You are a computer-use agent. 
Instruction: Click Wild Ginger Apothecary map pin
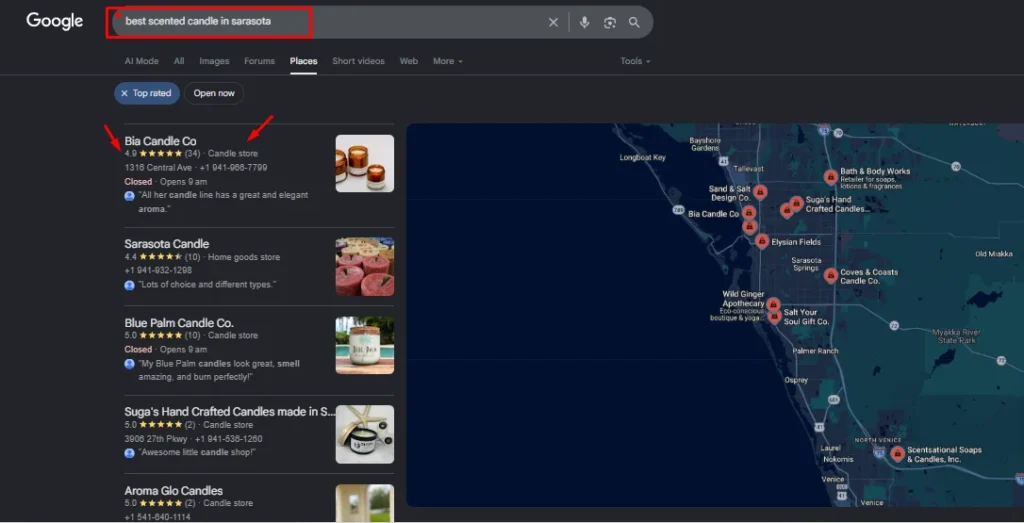click(x=773, y=304)
